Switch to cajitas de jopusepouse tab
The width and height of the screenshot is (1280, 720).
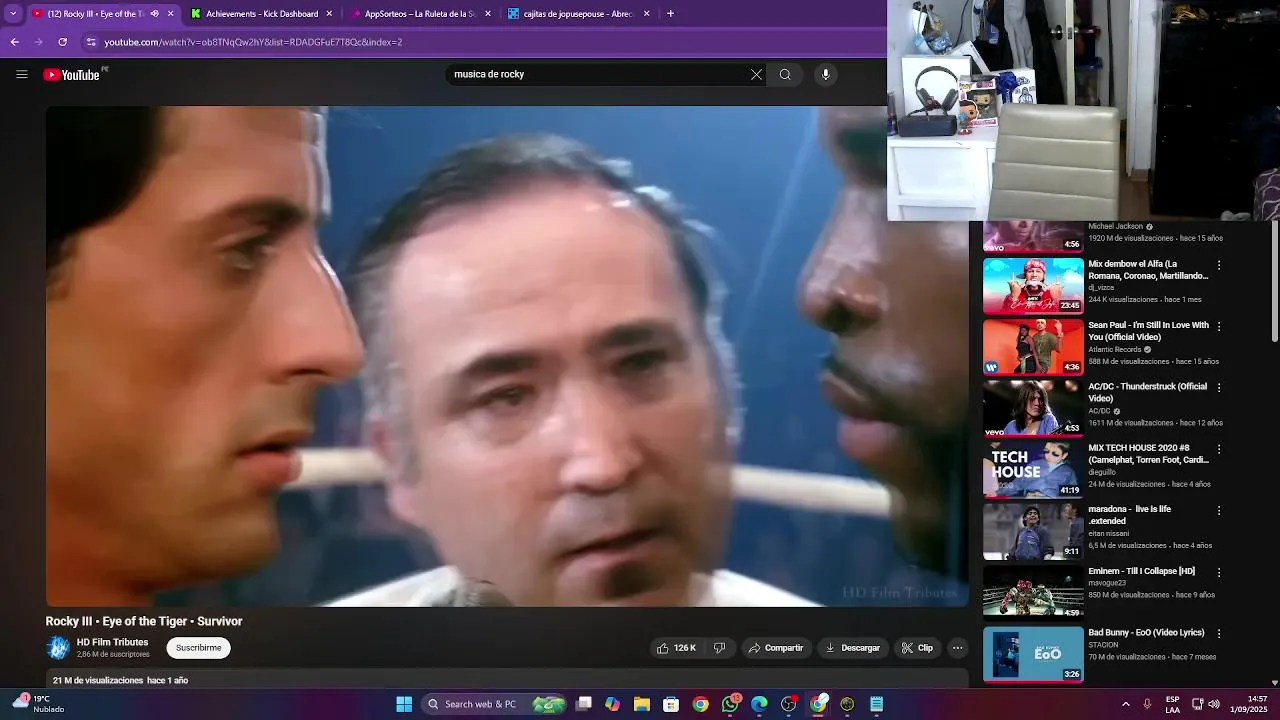578,14
